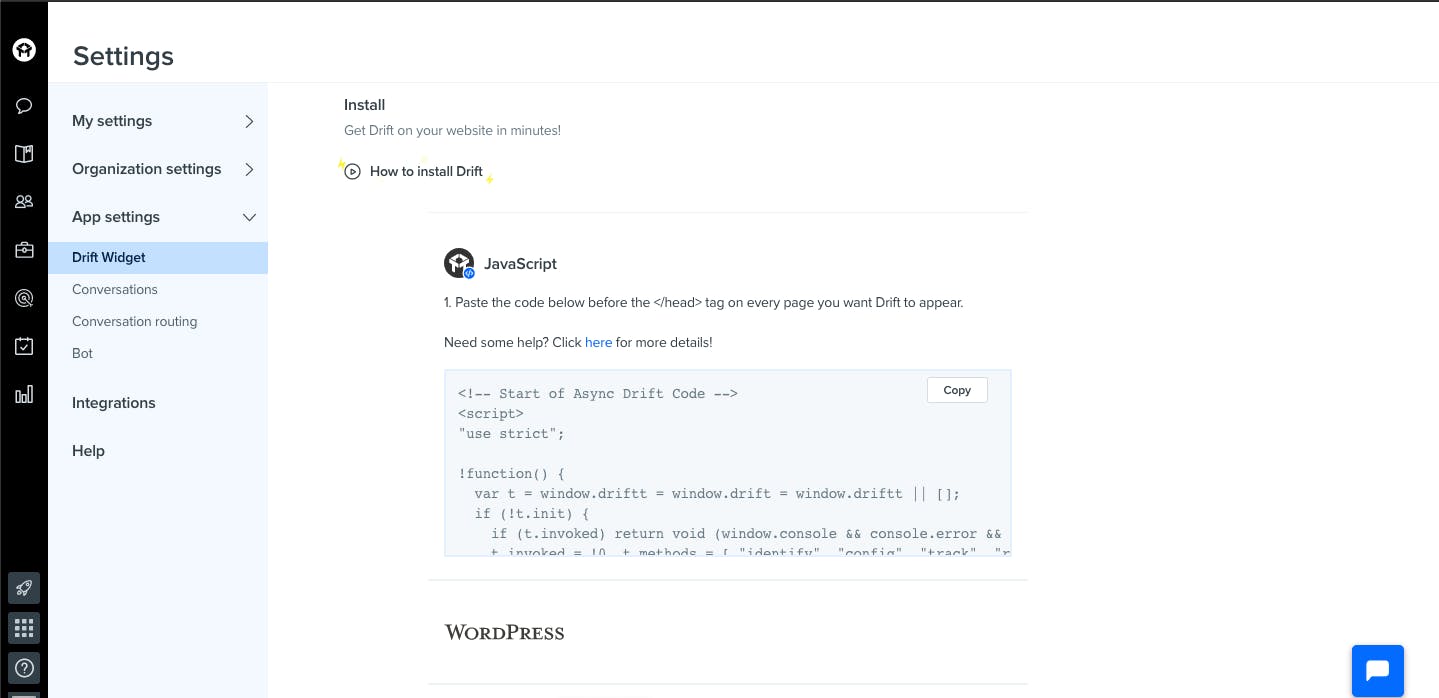Click the target icon in sidebar

pyautogui.click(x=24, y=298)
